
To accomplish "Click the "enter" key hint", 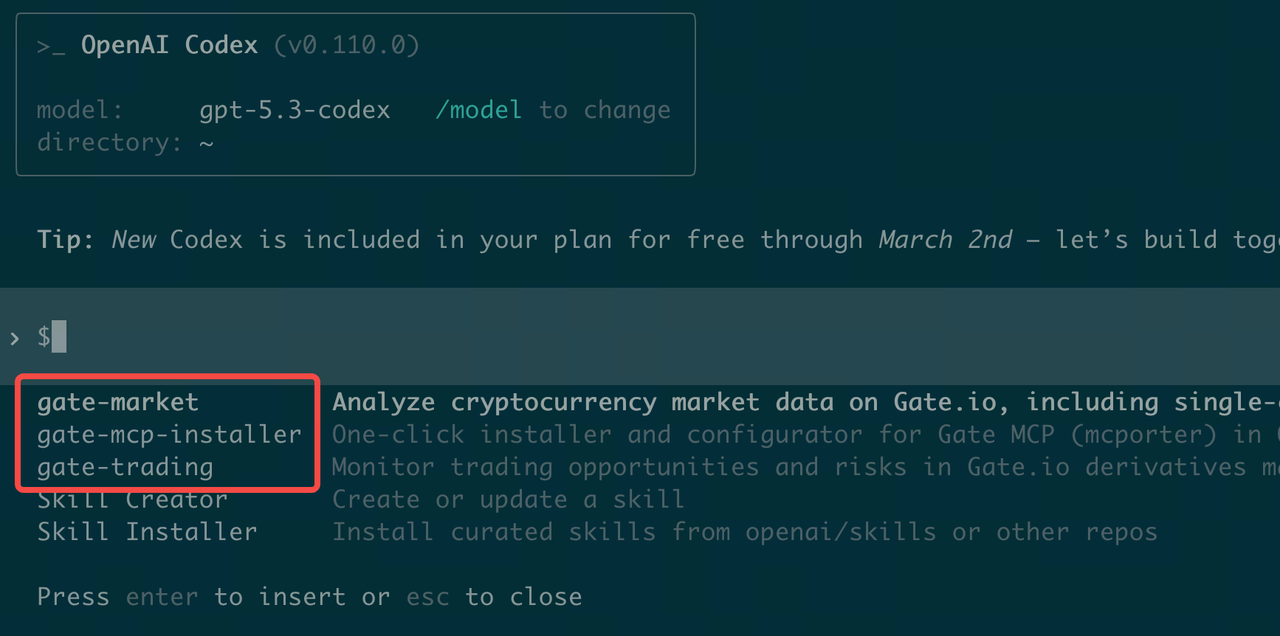I will 162,597.
